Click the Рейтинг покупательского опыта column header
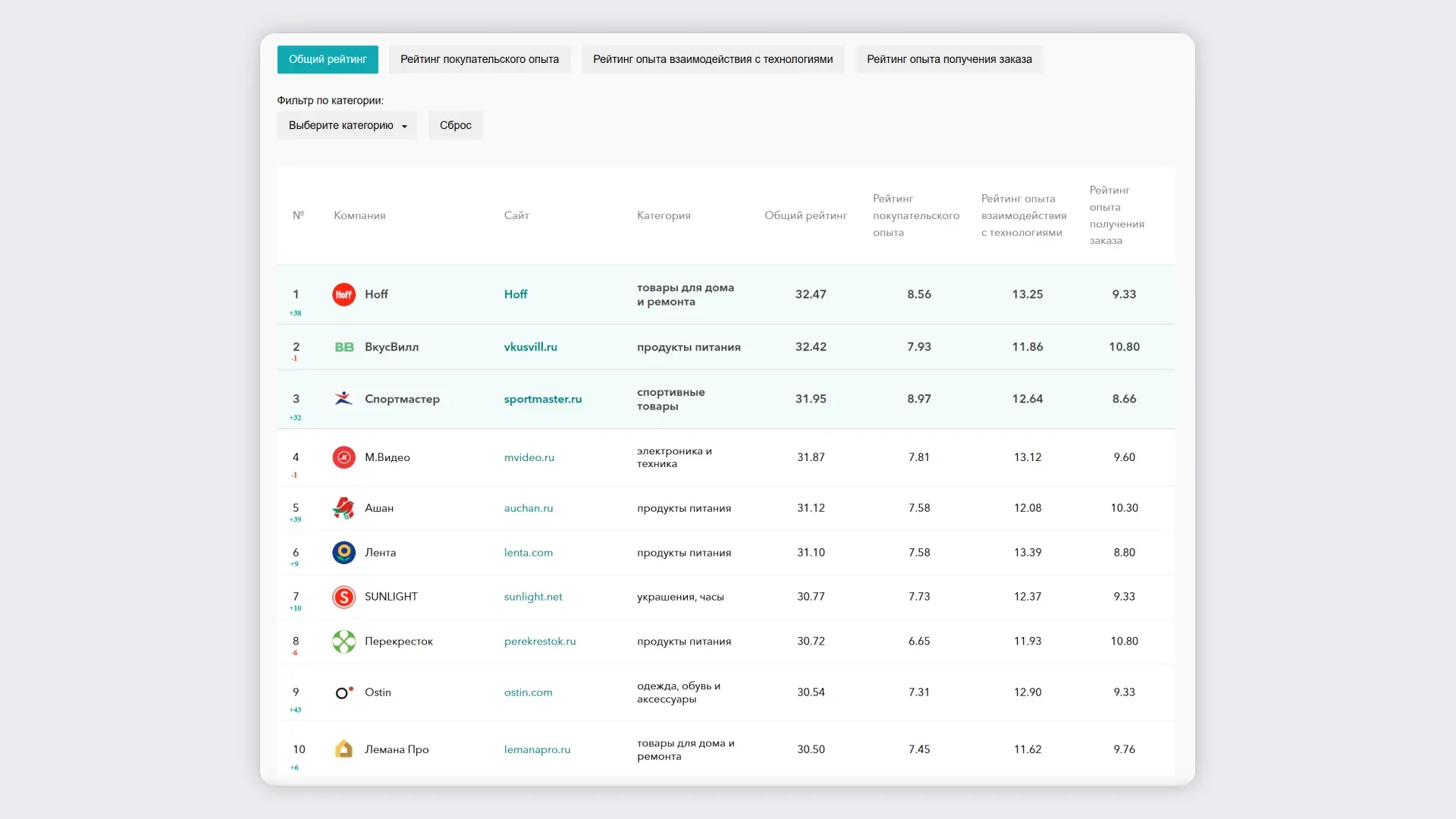1456x819 pixels. pos(916,215)
